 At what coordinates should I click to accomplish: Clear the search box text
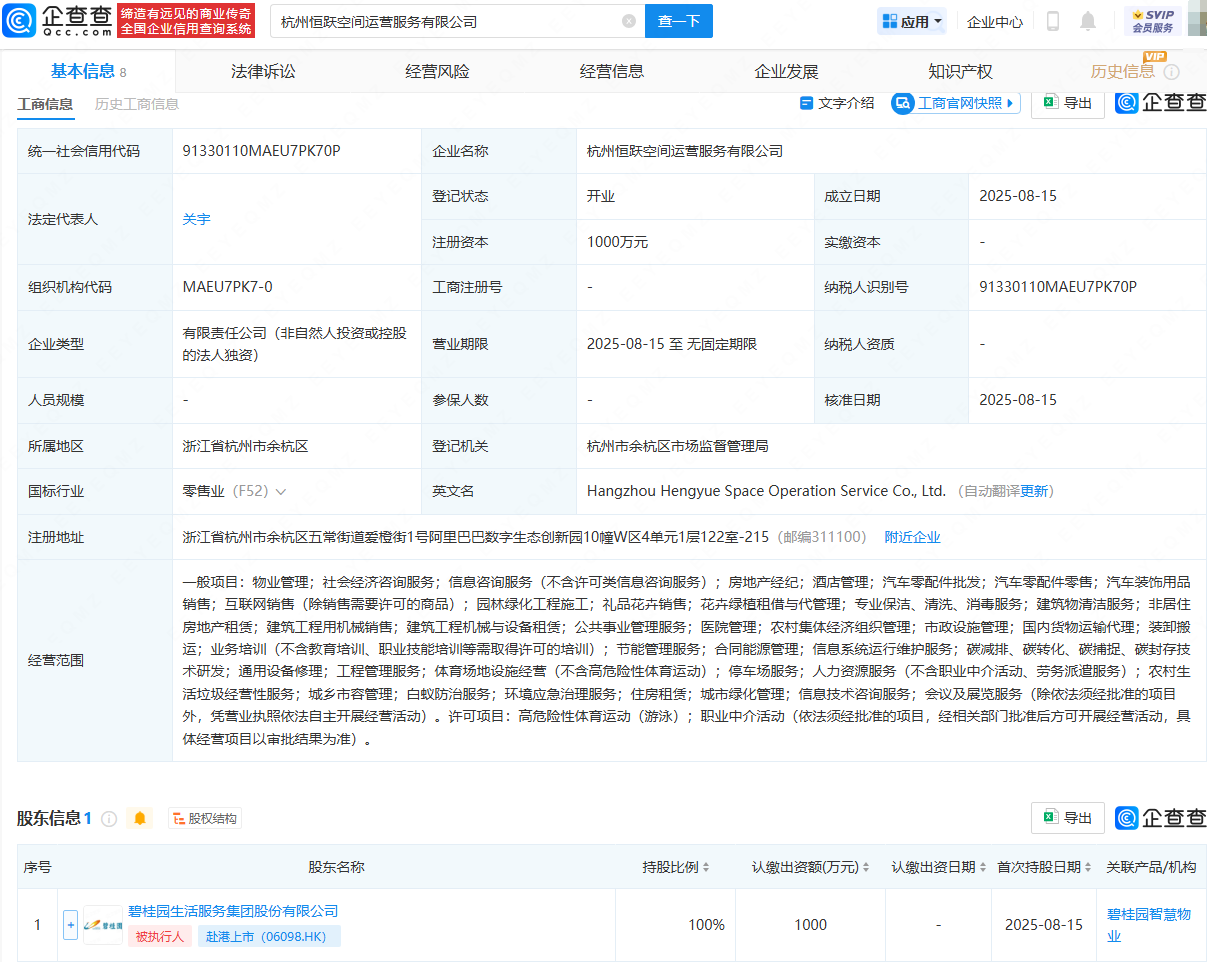tap(628, 21)
